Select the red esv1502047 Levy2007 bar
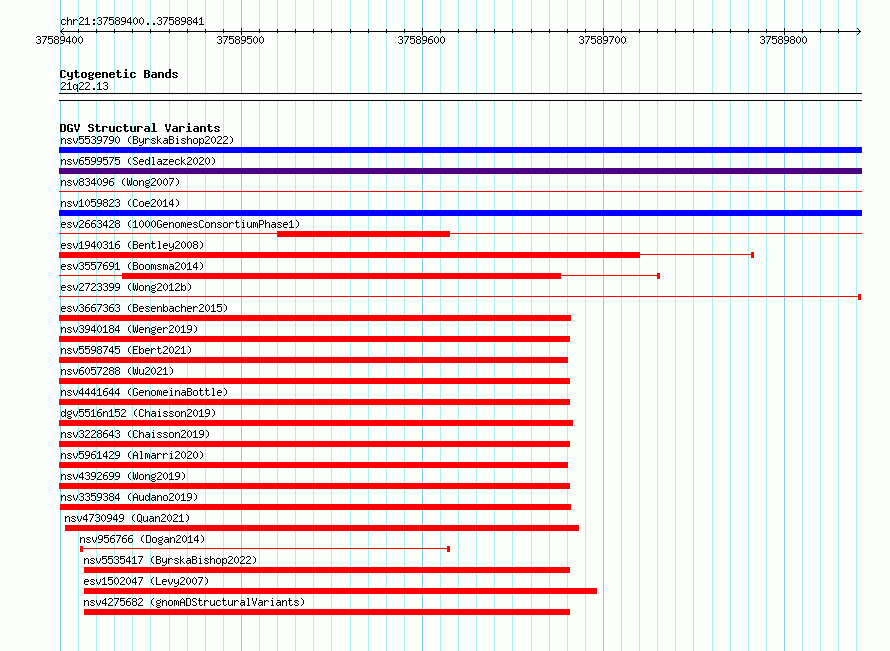 coord(341,591)
